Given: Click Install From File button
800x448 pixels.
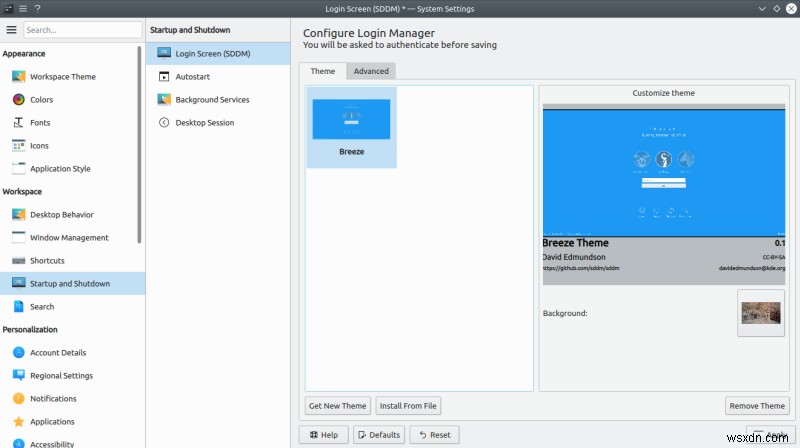Looking at the screenshot, I should [408, 406].
